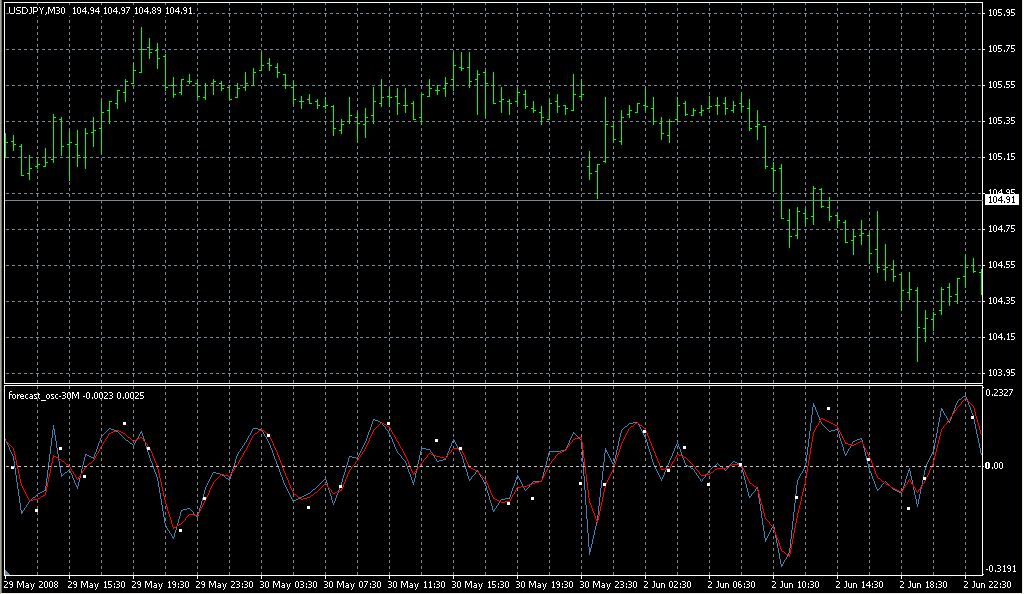Click the 105.35 price scale label
The image size is (1024, 594).
tap(1000, 121)
